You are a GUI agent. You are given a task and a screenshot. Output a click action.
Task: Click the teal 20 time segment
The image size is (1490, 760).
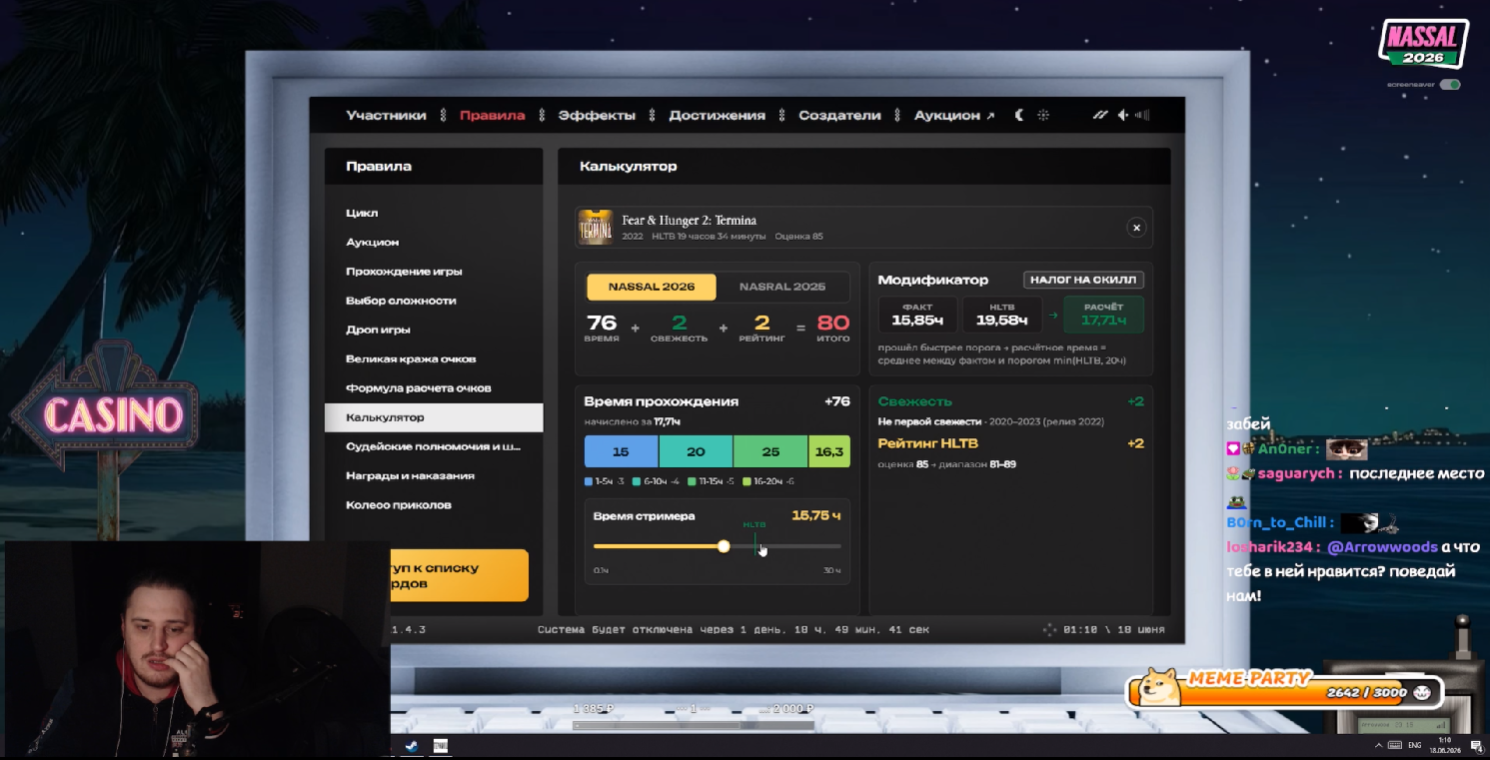click(696, 452)
